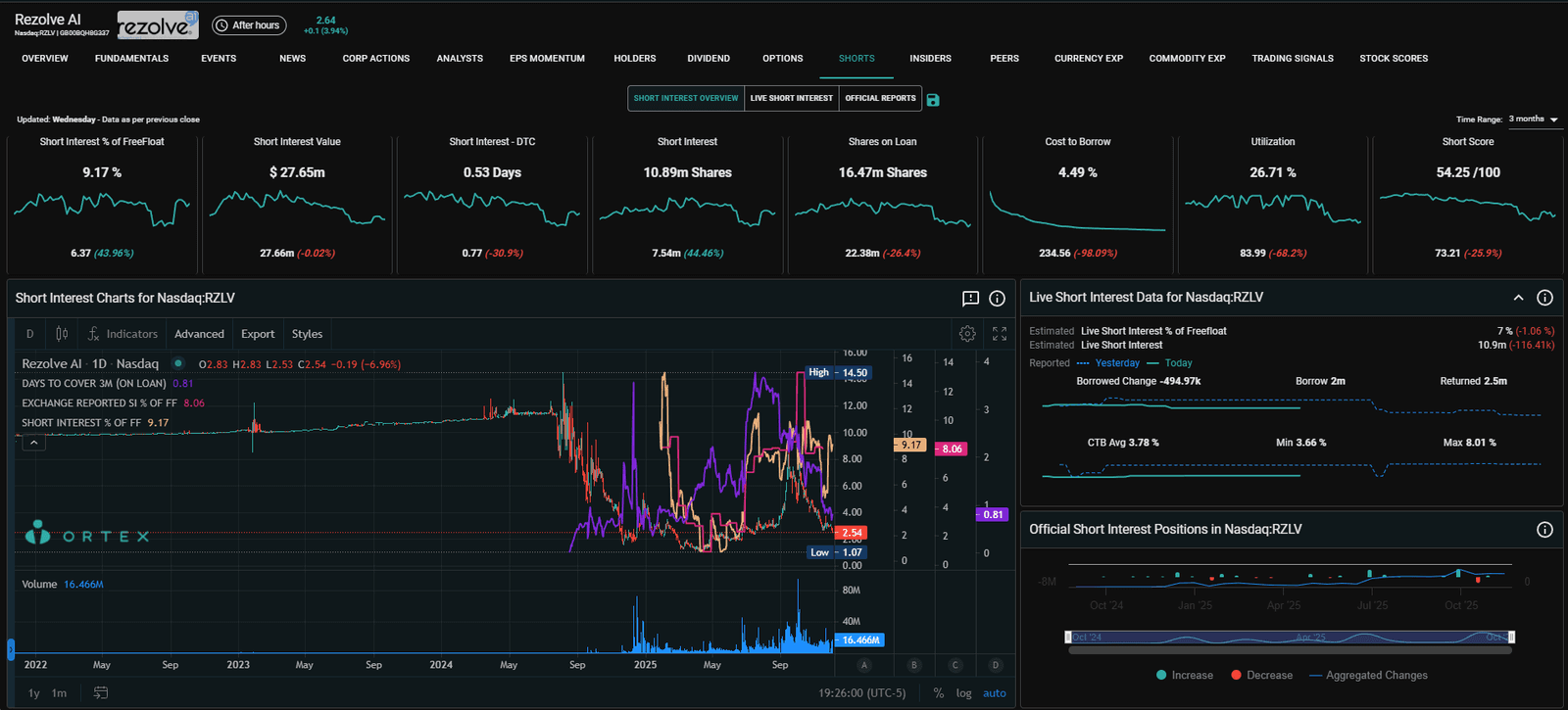The height and width of the screenshot is (710, 1568).
Task: Switch to the Options tab
Action: tap(782, 59)
